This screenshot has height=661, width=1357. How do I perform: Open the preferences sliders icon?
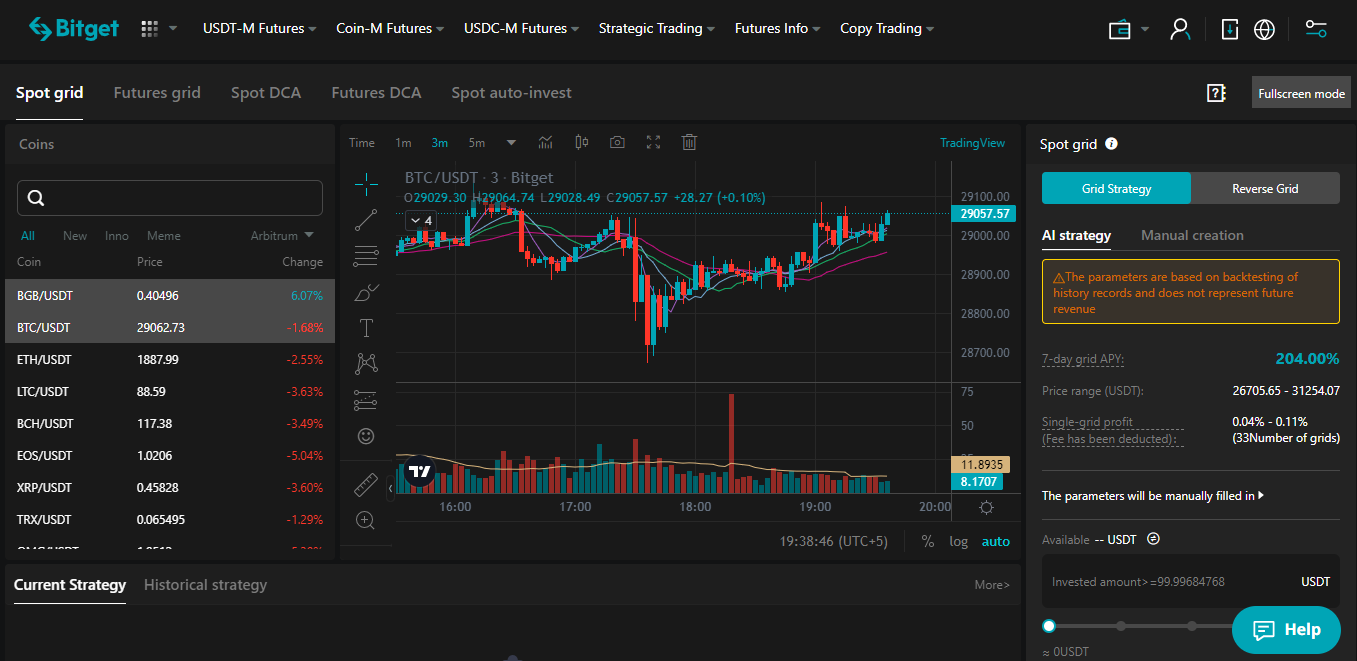coord(1316,29)
